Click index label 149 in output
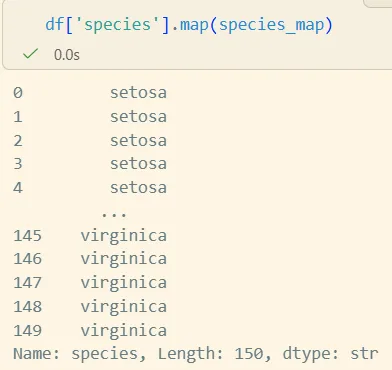Image resolution: width=392 pixels, height=370 pixels. pos(28,331)
